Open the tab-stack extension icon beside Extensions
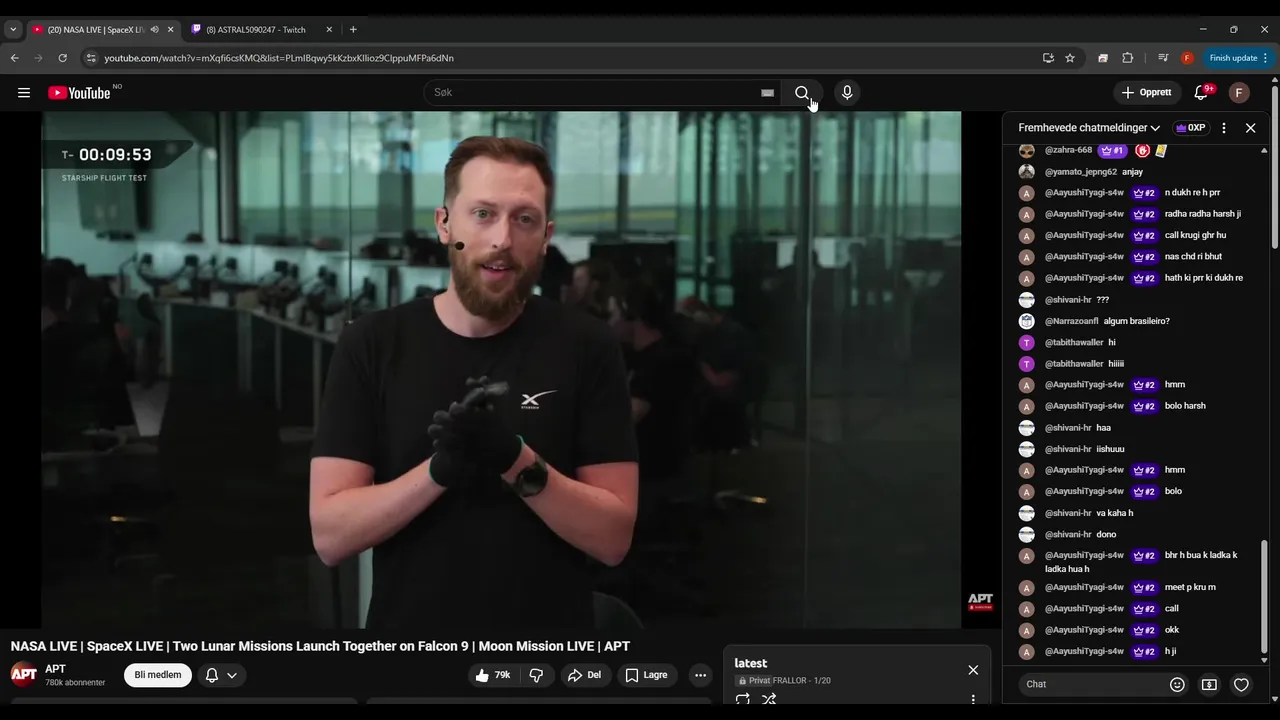 pyautogui.click(x=1103, y=58)
